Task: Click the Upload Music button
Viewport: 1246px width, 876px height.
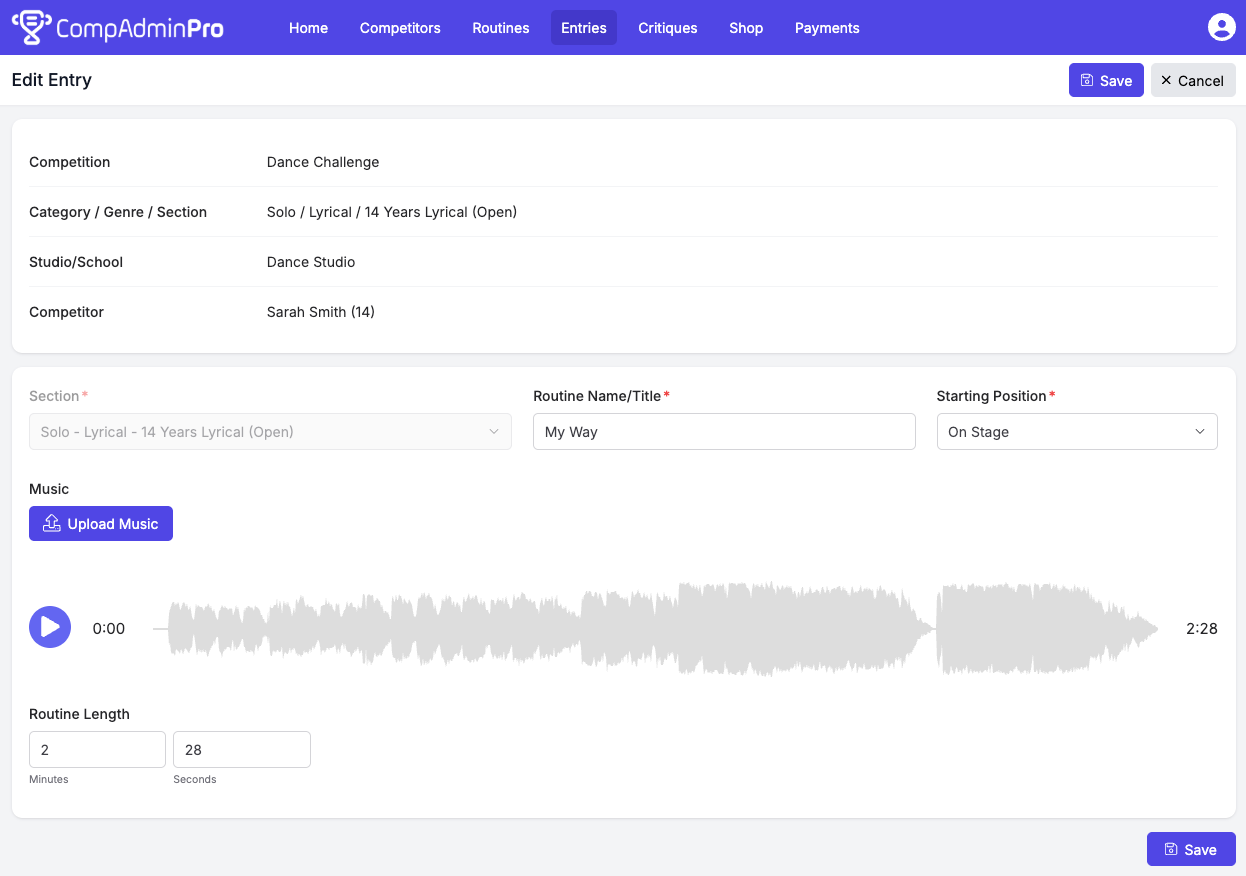Action: pyautogui.click(x=101, y=524)
